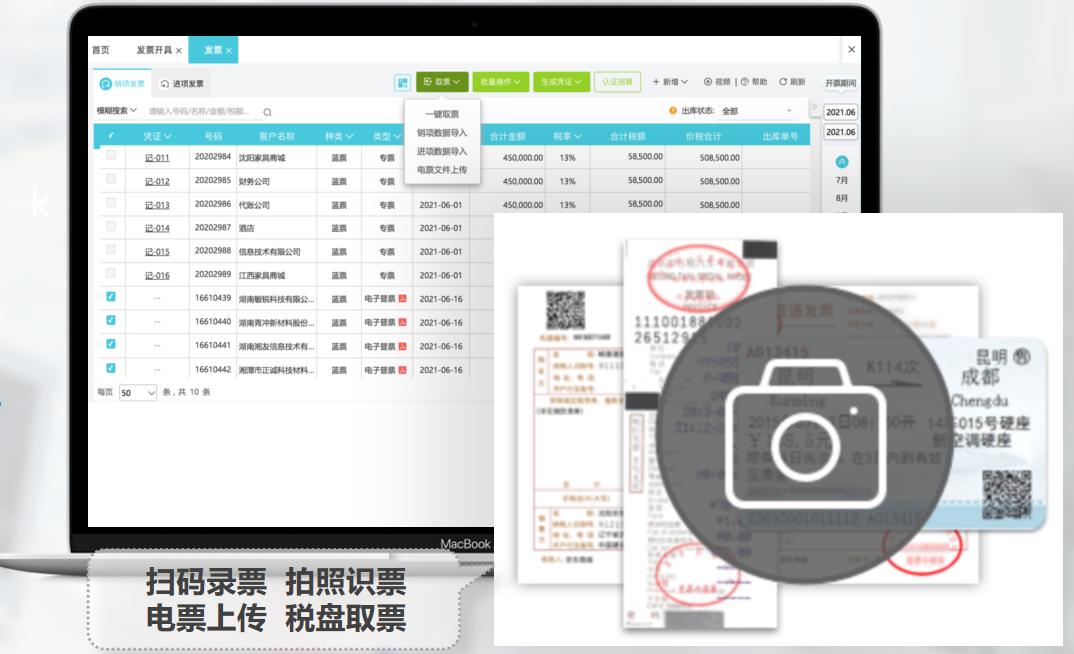Image resolution: width=1074 pixels, height=654 pixels.
Task: Collapse the right panel with double-chevron
Action: (814, 107)
